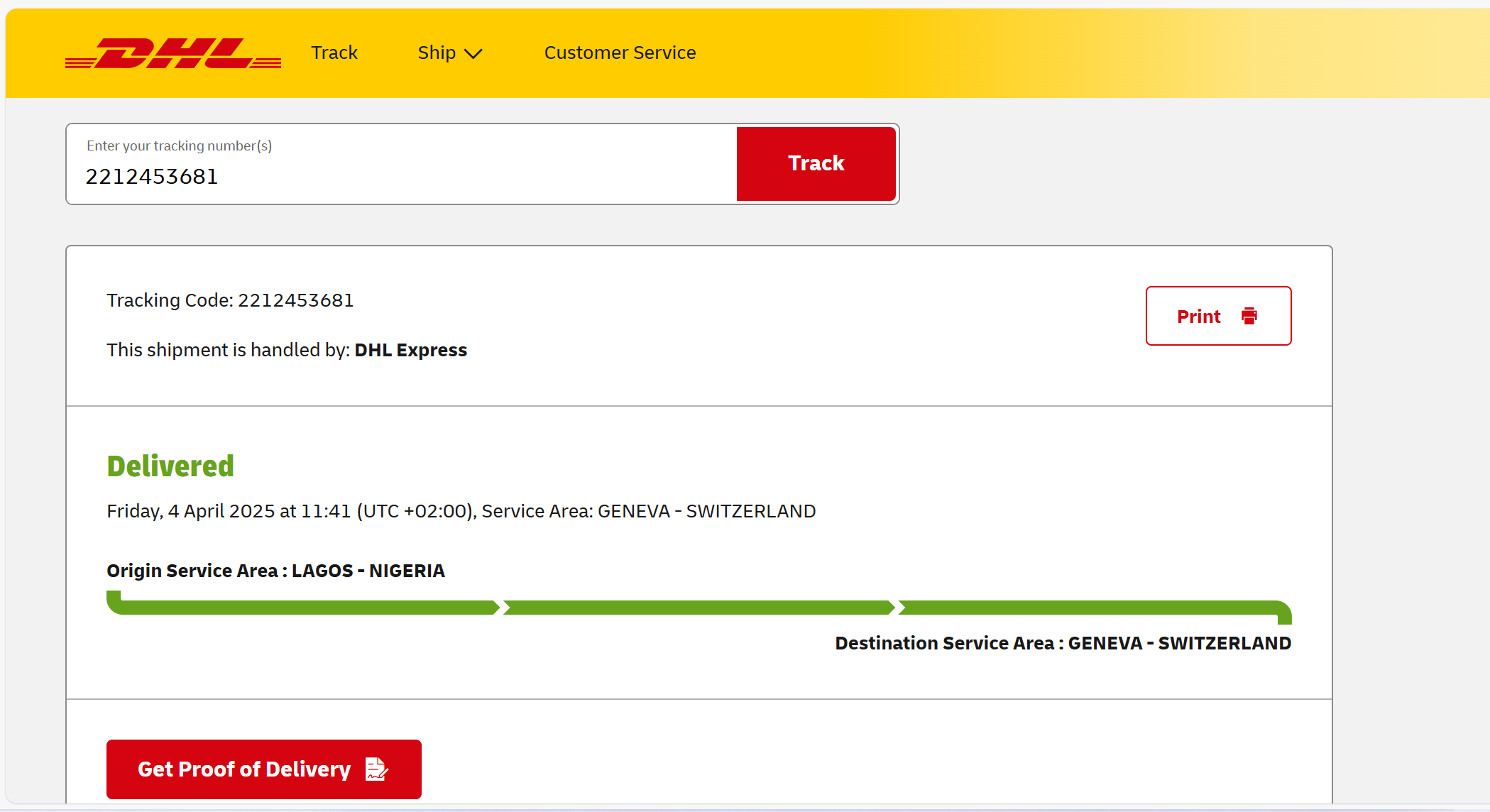Click the delivery date Friday, 4 April 2025 line

(x=461, y=511)
